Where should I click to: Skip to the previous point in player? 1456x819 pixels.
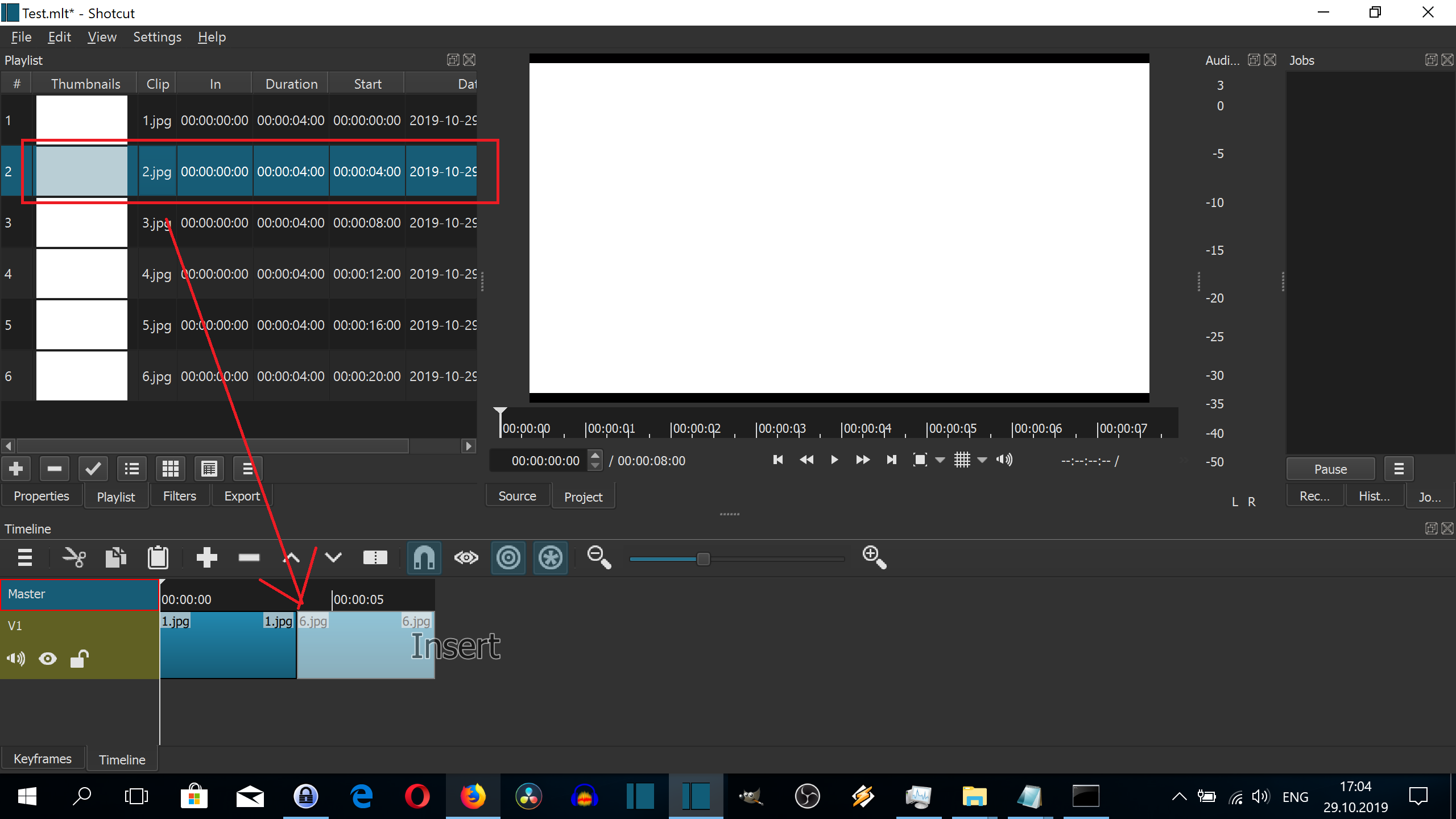[778, 460]
